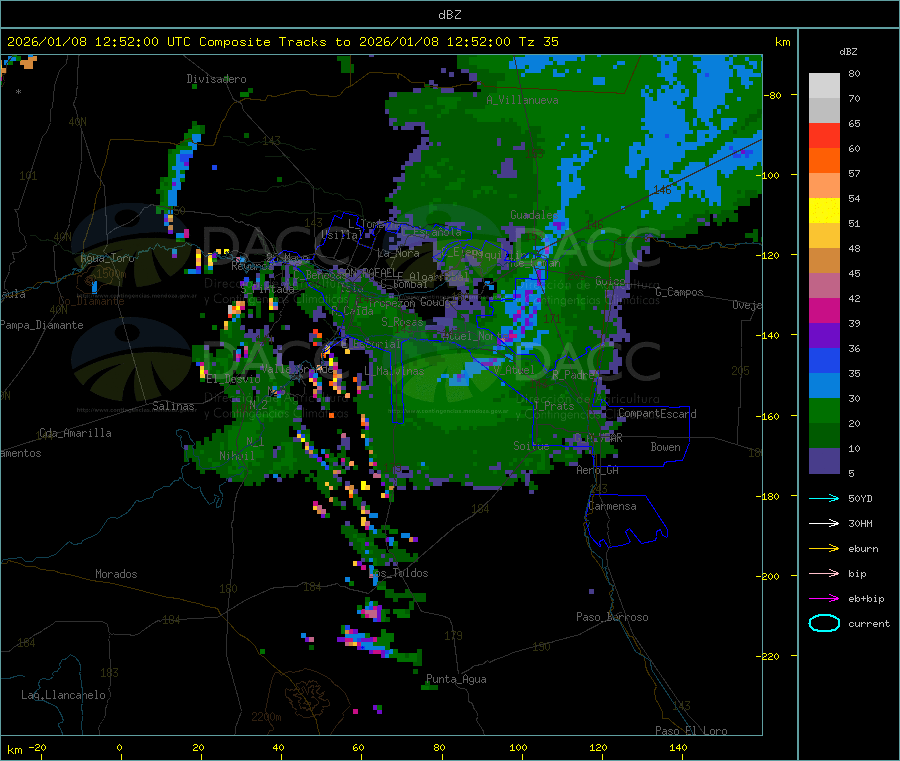Click the 'Carmensa' place label
Viewport: 900px width, 761px height.
click(612, 506)
